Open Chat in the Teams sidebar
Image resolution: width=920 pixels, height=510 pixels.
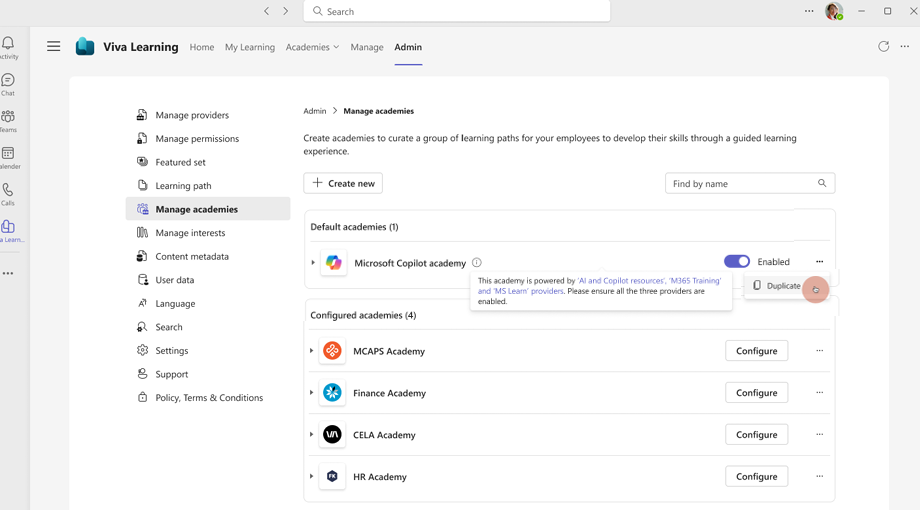point(8,84)
